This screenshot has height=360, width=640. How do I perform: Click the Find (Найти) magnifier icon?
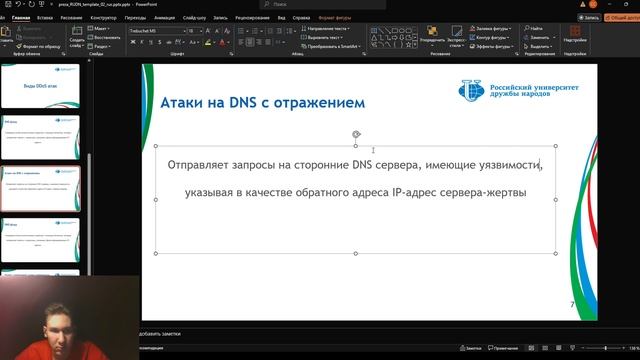pos(527,28)
